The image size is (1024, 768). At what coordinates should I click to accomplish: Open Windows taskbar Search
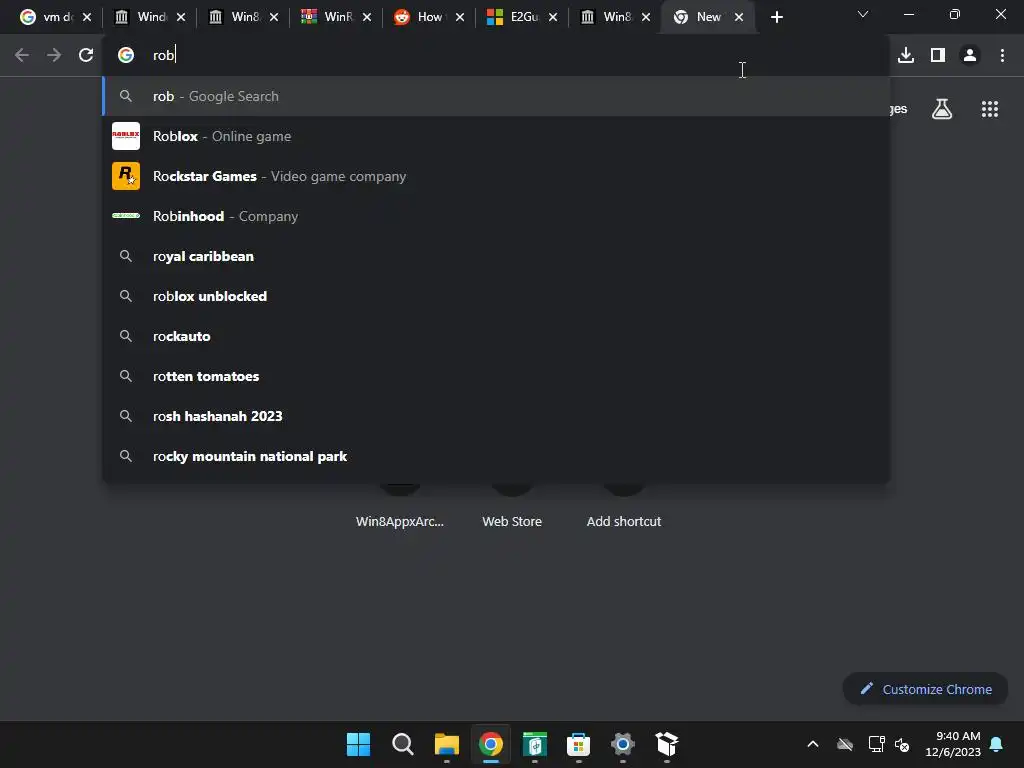(x=402, y=744)
